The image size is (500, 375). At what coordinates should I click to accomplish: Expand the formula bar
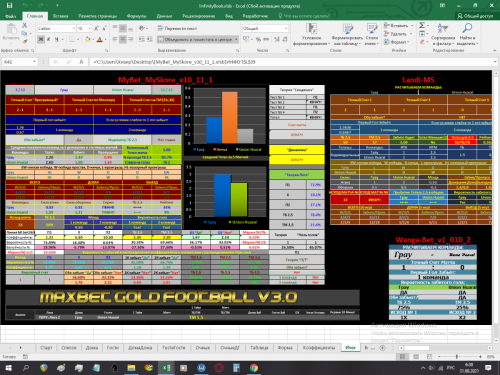coord(495,62)
